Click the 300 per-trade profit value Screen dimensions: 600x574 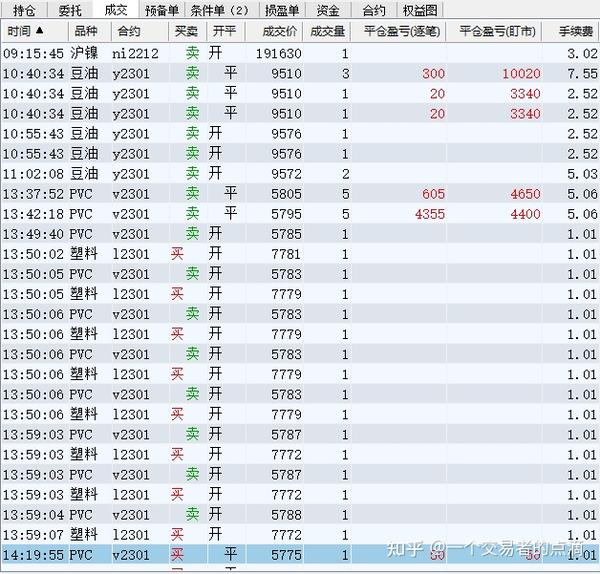pos(434,73)
